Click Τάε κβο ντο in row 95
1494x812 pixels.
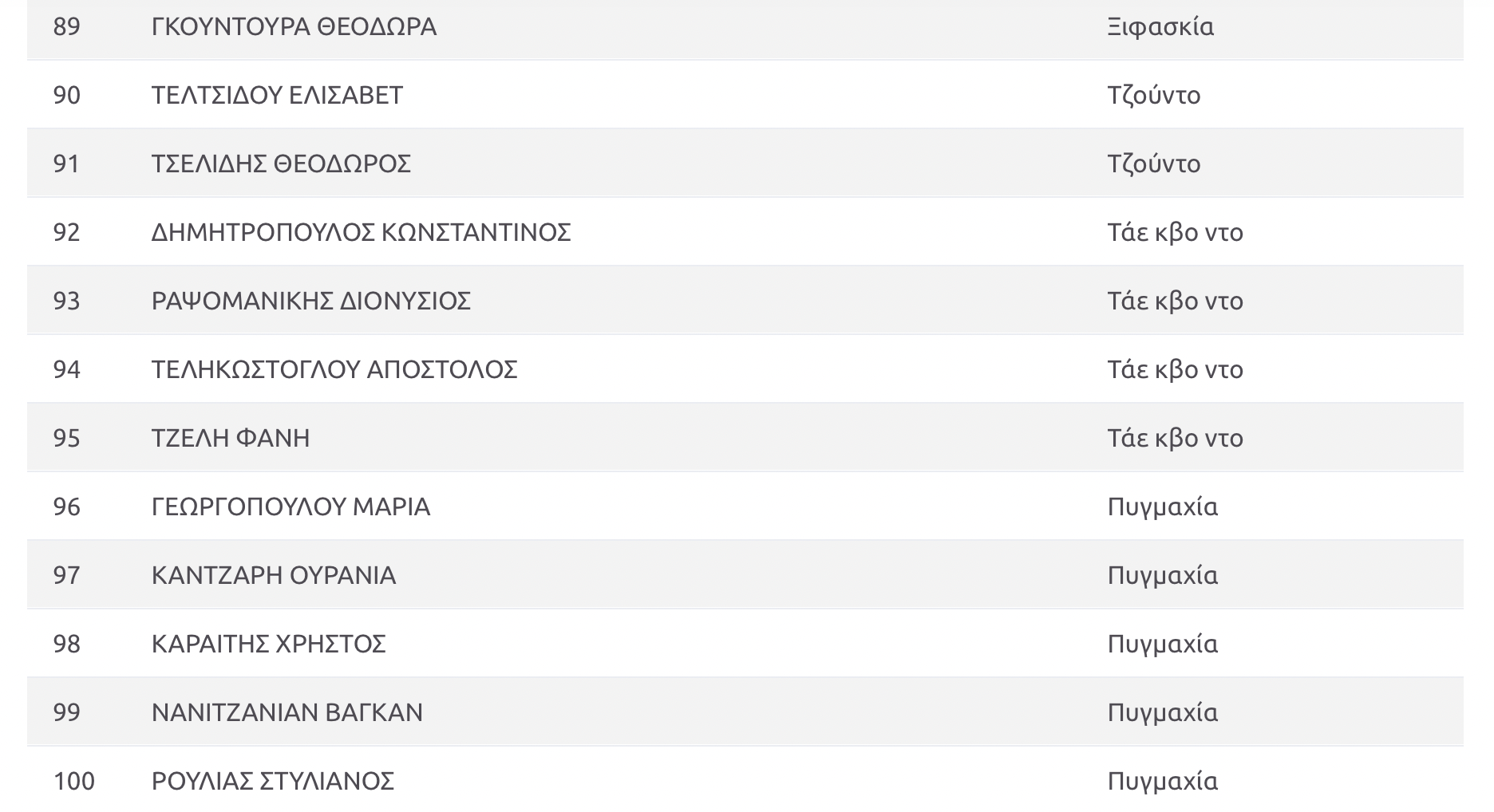pyautogui.click(x=1176, y=438)
